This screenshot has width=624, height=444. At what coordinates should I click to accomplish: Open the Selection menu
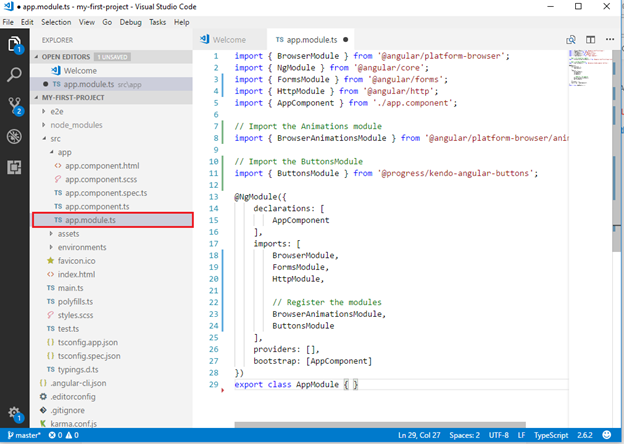click(56, 21)
